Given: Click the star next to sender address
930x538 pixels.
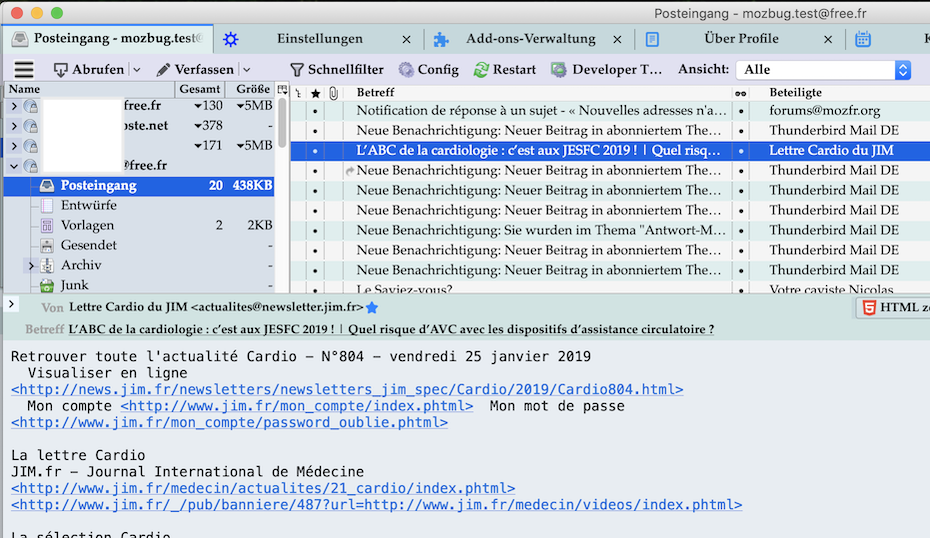Looking at the screenshot, I should (x=372, y=308).
